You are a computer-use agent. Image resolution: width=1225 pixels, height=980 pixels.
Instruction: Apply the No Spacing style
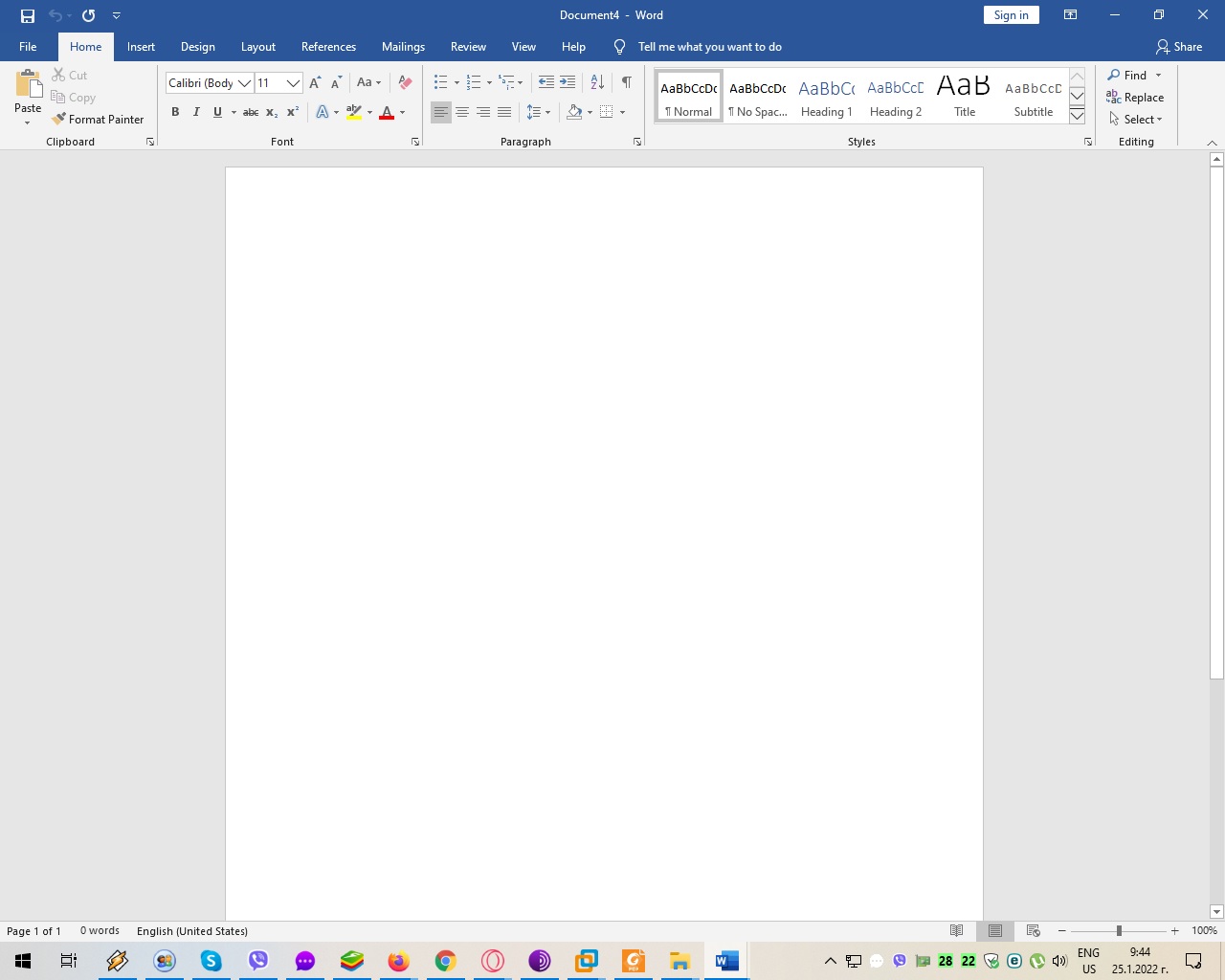coord(758,98)
